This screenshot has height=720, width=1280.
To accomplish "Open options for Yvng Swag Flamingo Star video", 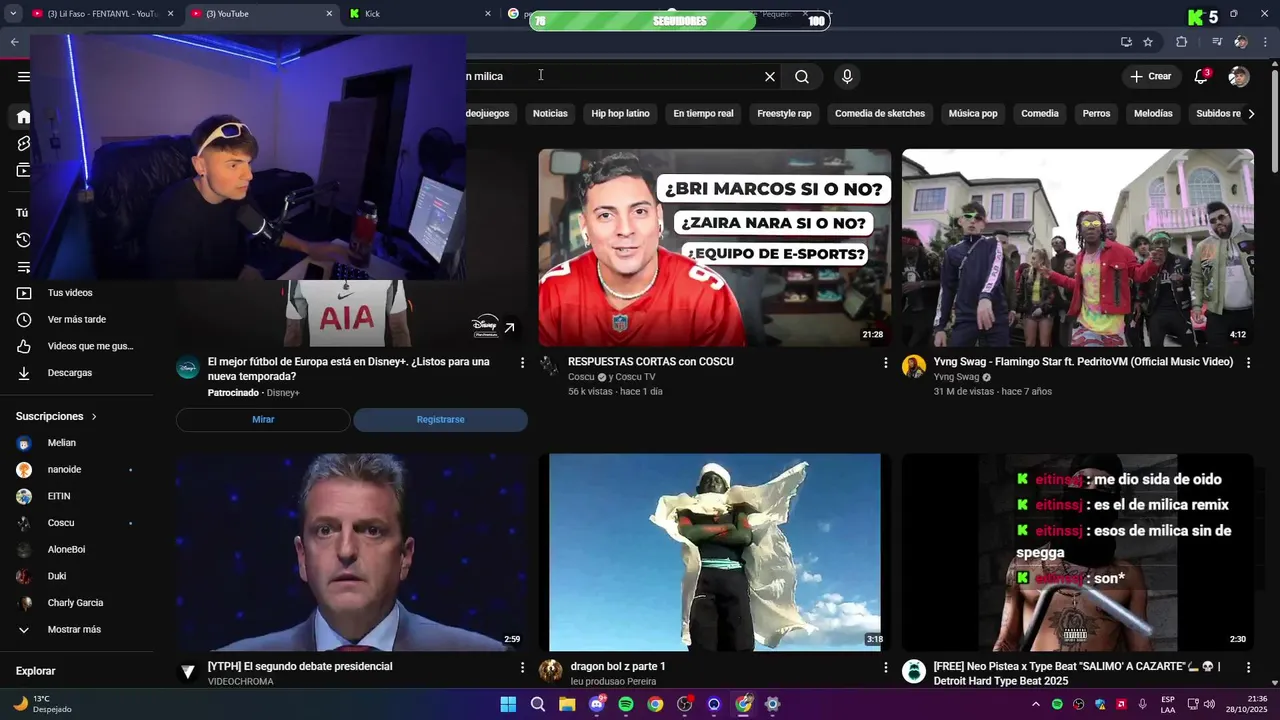I will click(1248, 363).
